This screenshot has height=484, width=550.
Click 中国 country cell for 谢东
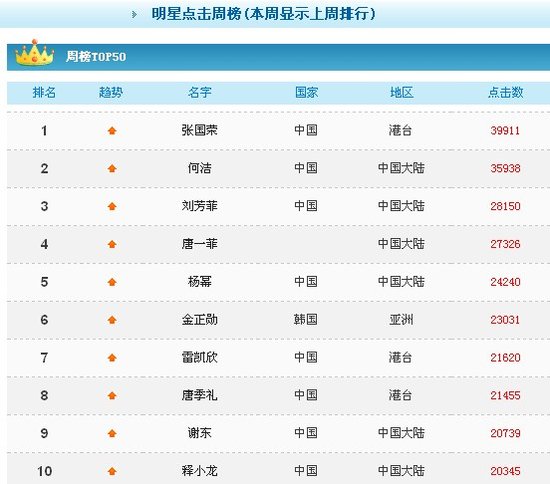(306, 433)
